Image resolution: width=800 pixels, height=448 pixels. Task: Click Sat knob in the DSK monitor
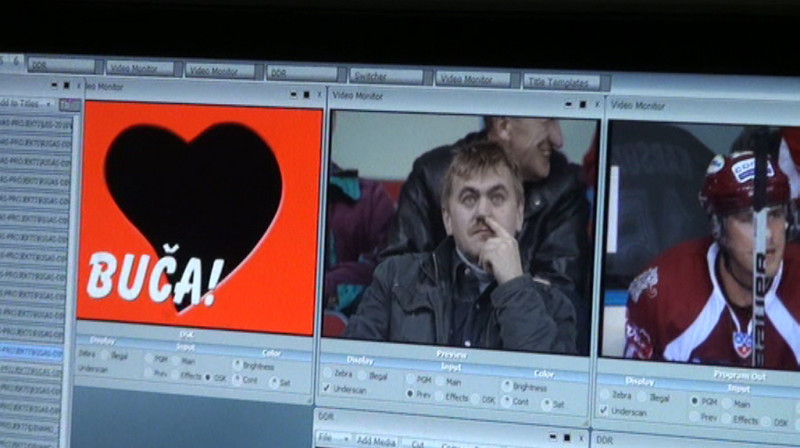point(274,382)
